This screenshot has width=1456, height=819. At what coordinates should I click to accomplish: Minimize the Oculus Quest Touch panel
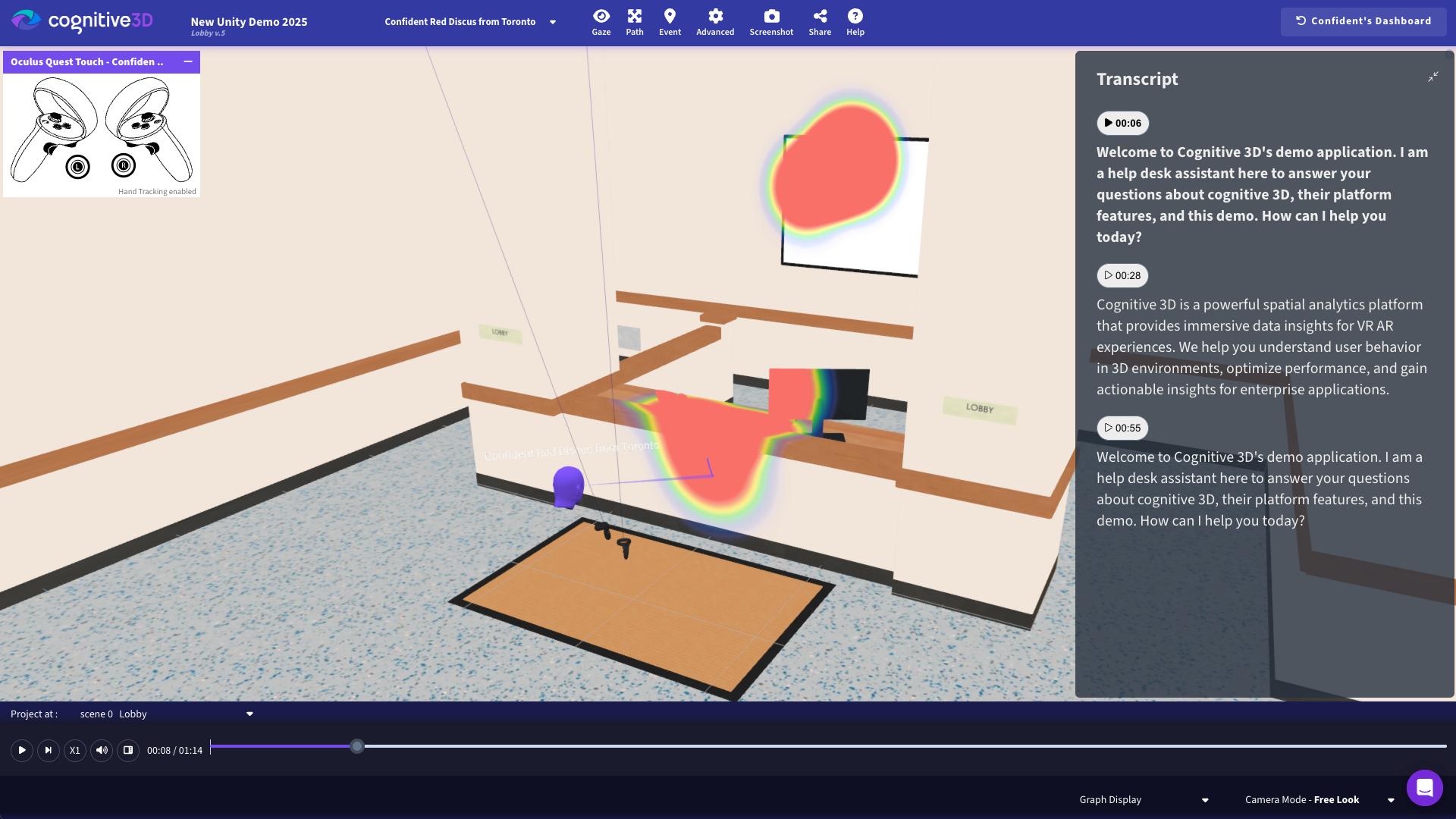tap(187, 61)
